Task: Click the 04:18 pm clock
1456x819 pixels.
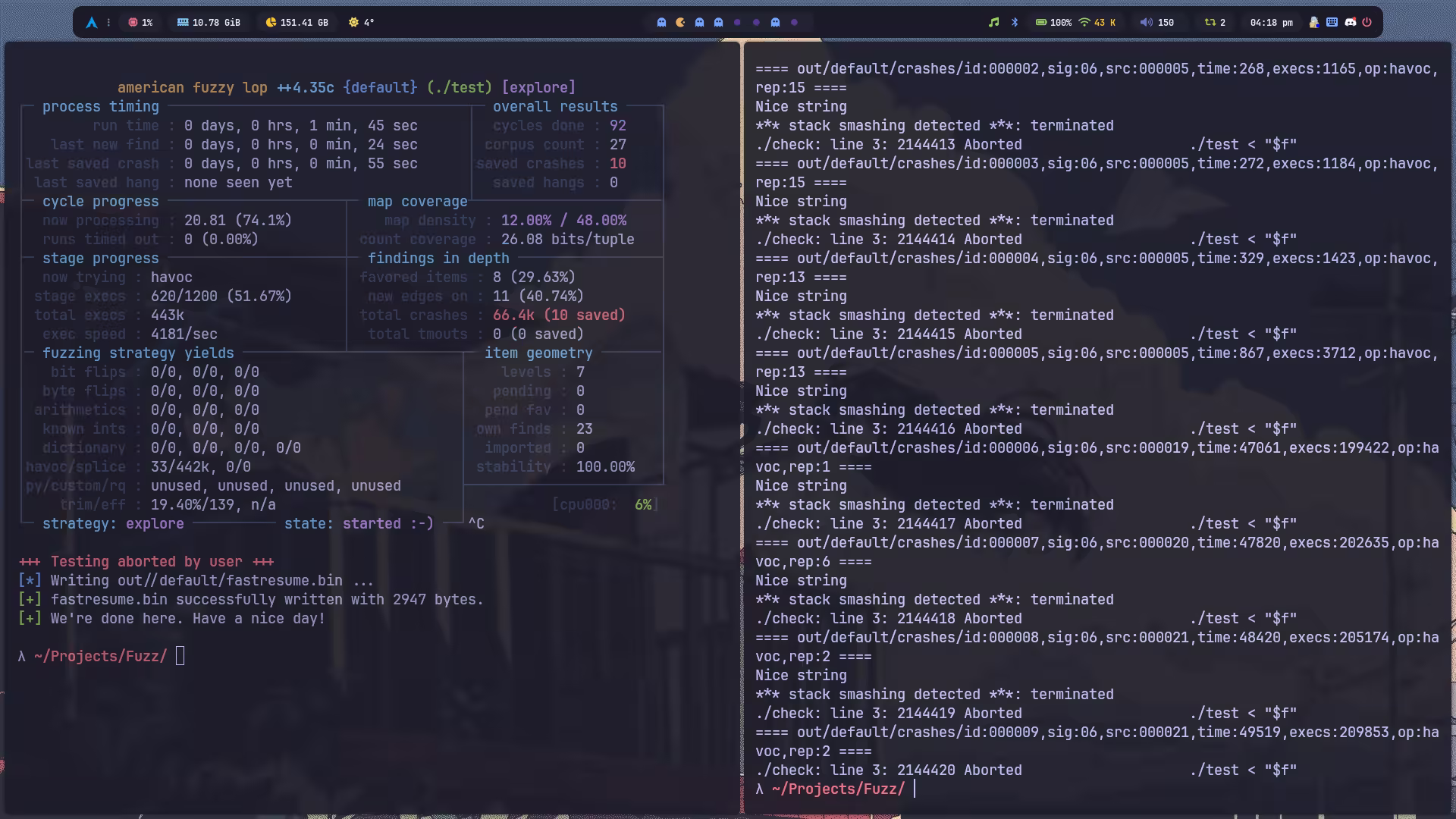Action: click(x=1271, y=23)
